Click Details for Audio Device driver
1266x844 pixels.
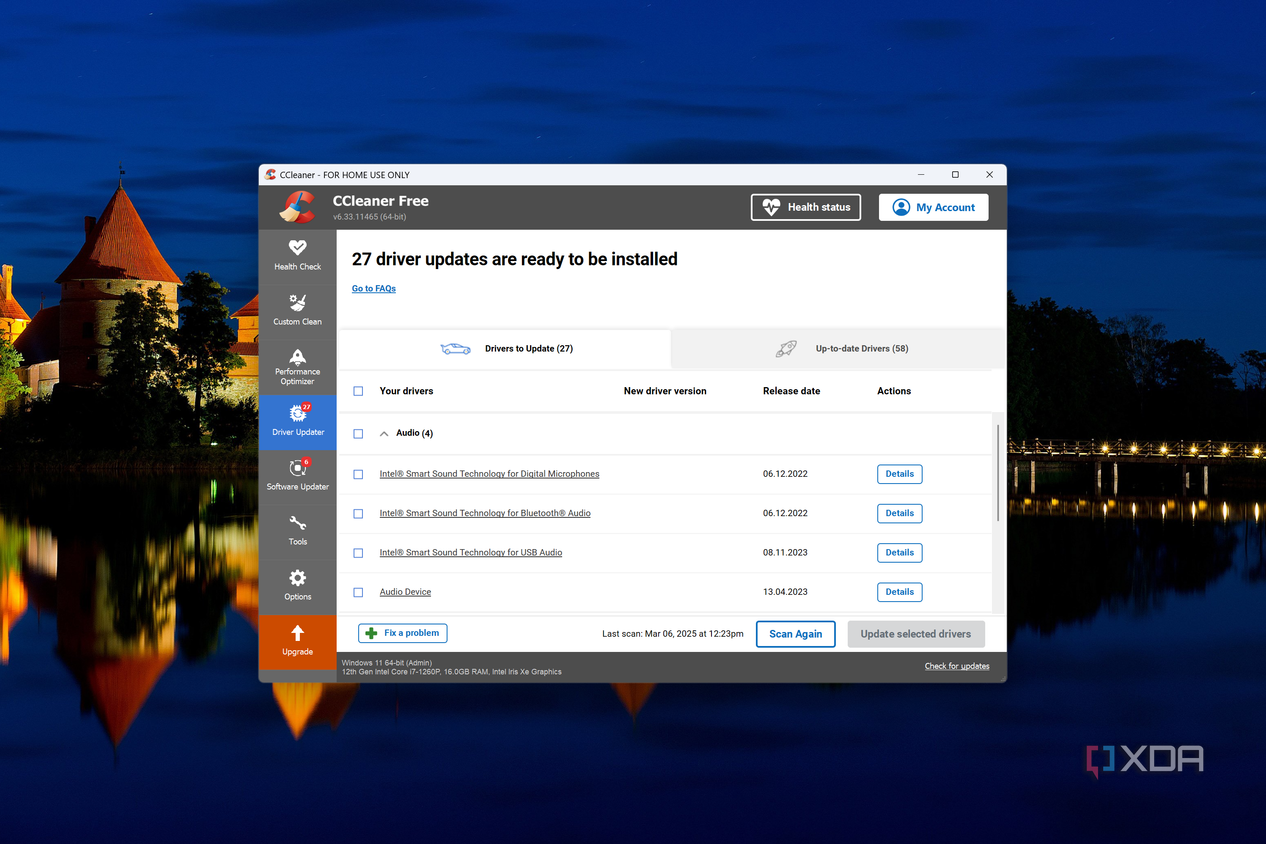[899, 592]
